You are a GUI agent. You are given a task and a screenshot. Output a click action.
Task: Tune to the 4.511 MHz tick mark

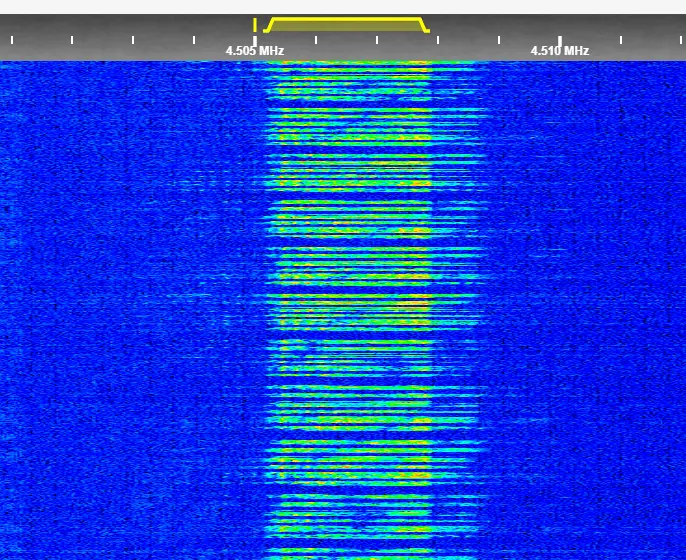621,40
